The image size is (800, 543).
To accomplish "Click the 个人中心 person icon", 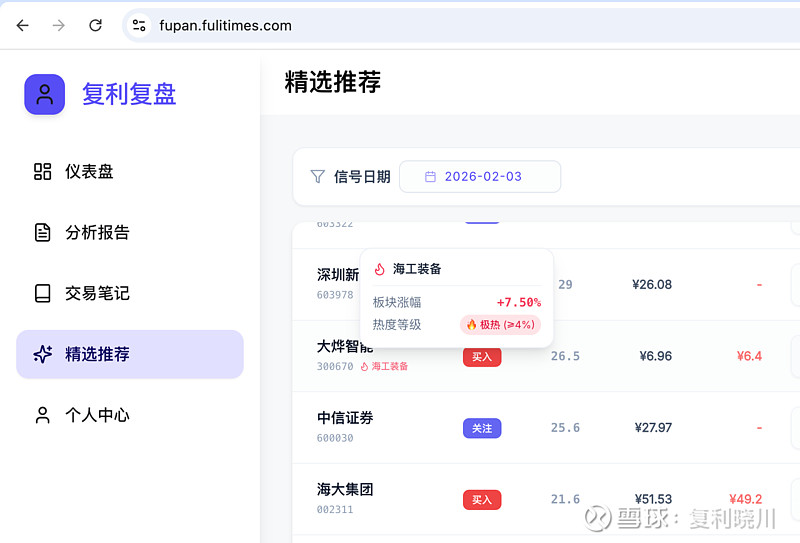I will pyautogui.click(x=42, y=415).
